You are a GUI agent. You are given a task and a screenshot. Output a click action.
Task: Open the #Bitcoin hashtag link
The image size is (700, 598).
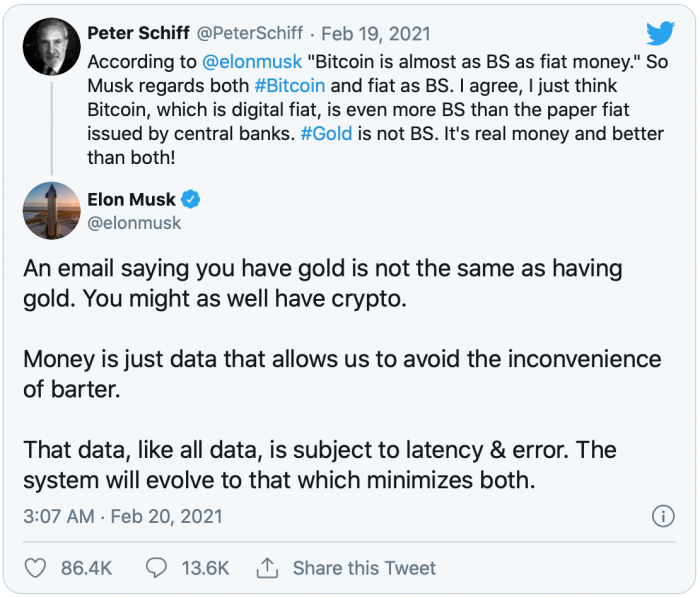point(290,86)
